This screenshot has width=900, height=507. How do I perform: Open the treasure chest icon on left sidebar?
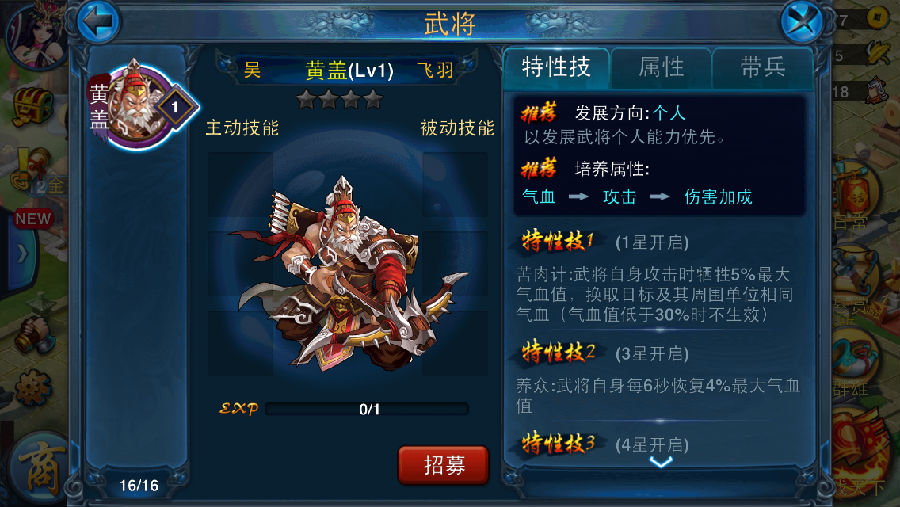(33, 107)
